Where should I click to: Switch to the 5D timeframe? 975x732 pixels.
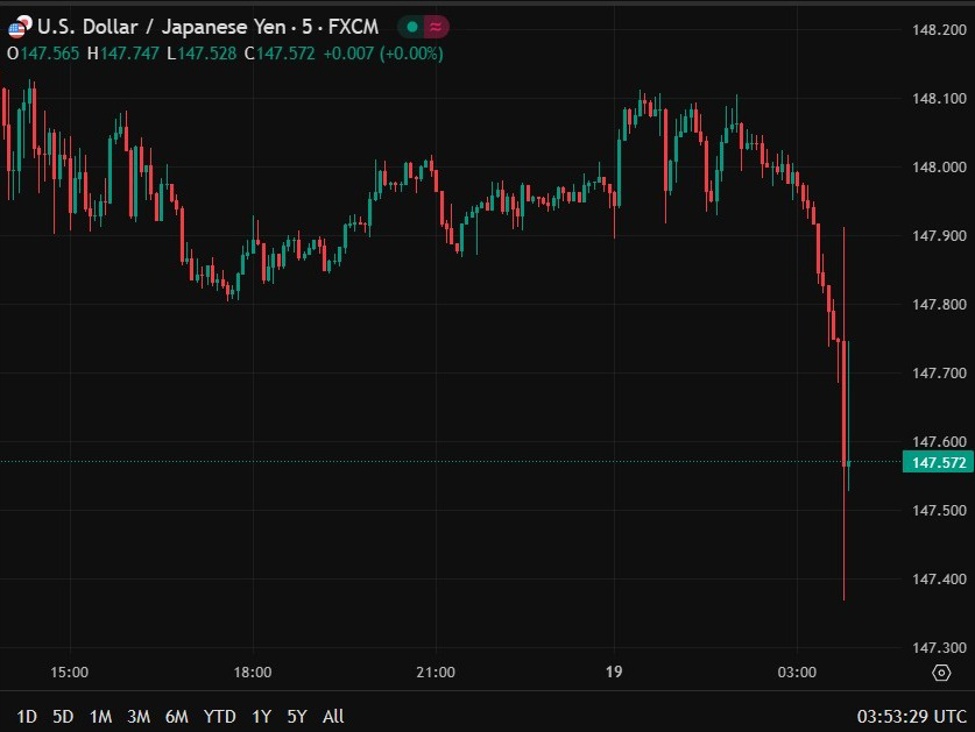click(x=64, y=717)
